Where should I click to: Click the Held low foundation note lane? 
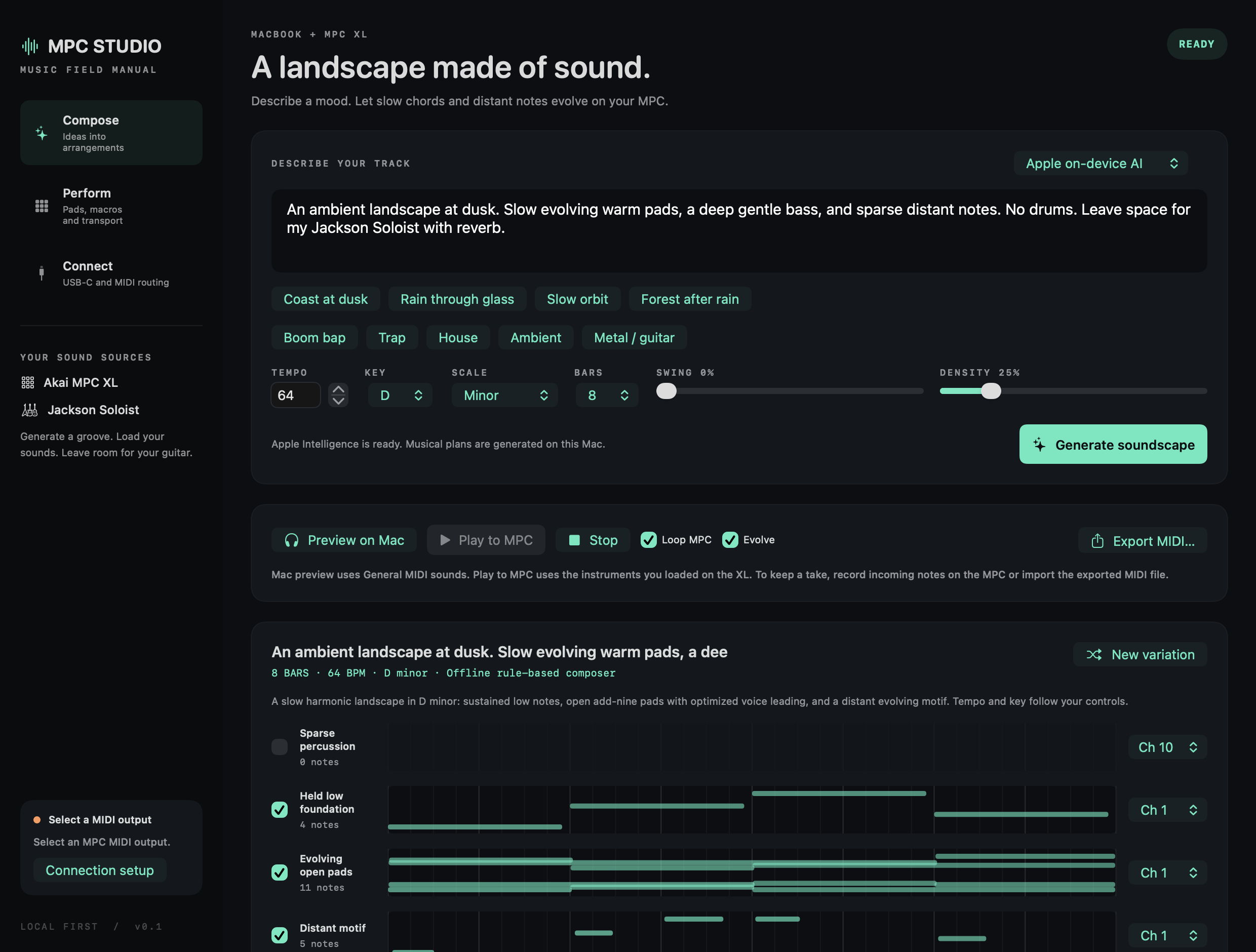(752, 810)
